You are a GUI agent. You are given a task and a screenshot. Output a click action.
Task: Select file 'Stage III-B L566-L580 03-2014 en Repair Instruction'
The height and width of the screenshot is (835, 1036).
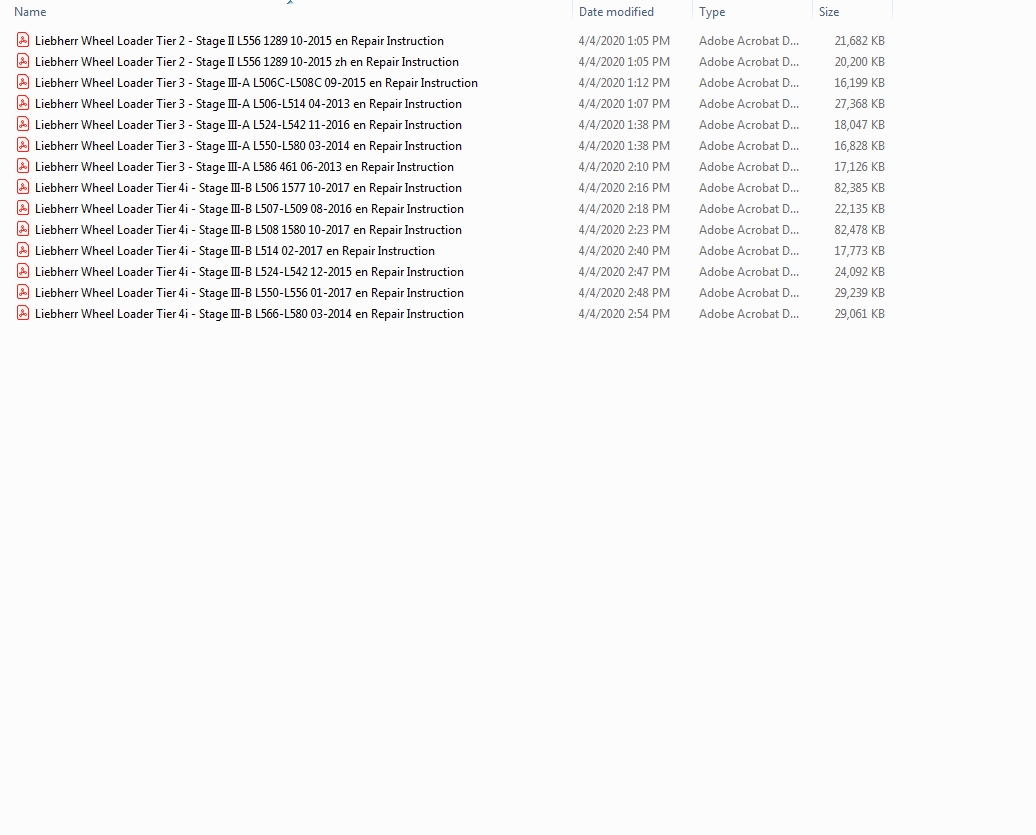pyautogui.click(x=250, y=314)
